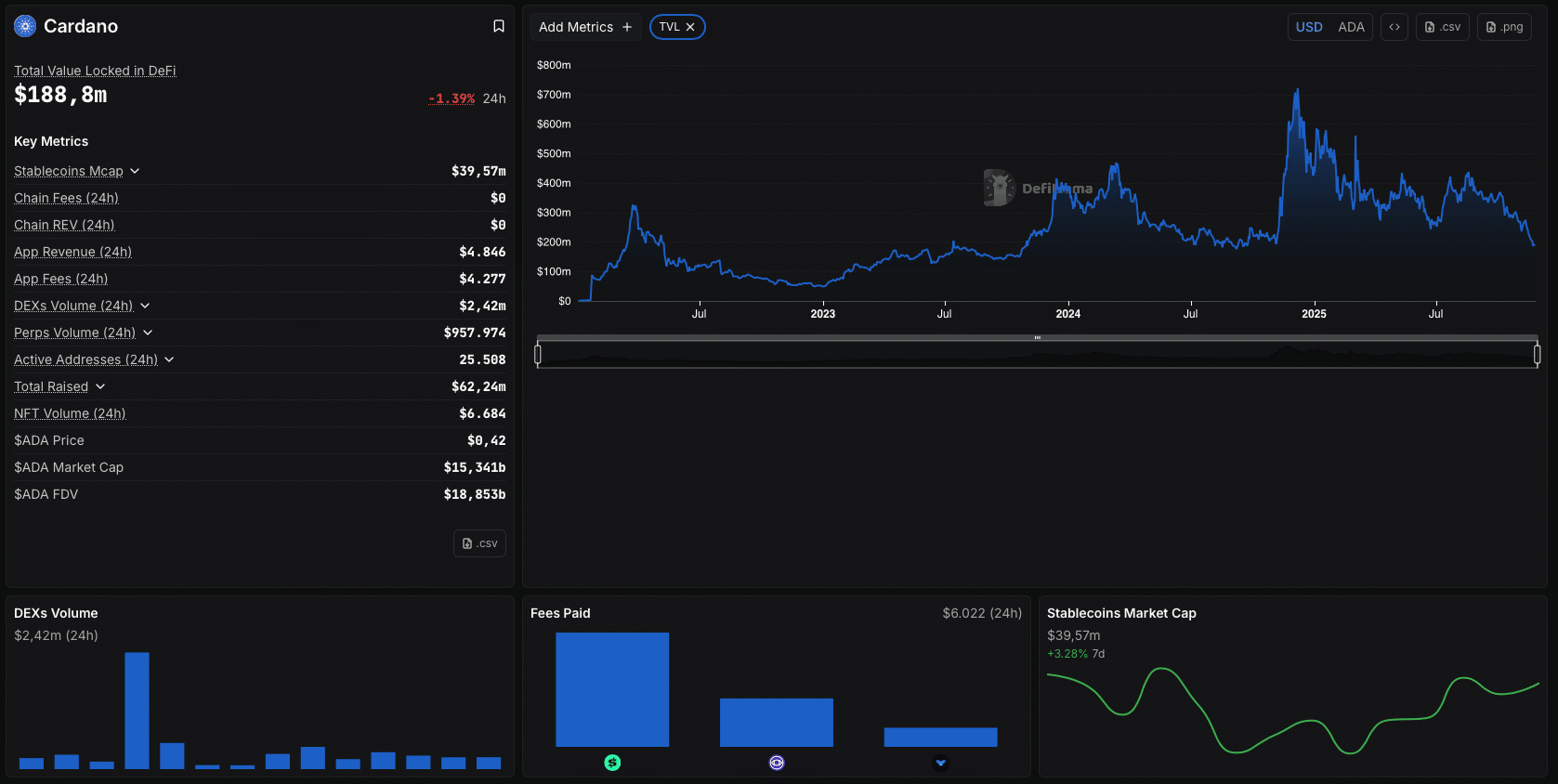Viewport: 1558px width, 784px height.
Task: Click the Stablecoins Market Cap line chart
Action: pos(1292,711)
